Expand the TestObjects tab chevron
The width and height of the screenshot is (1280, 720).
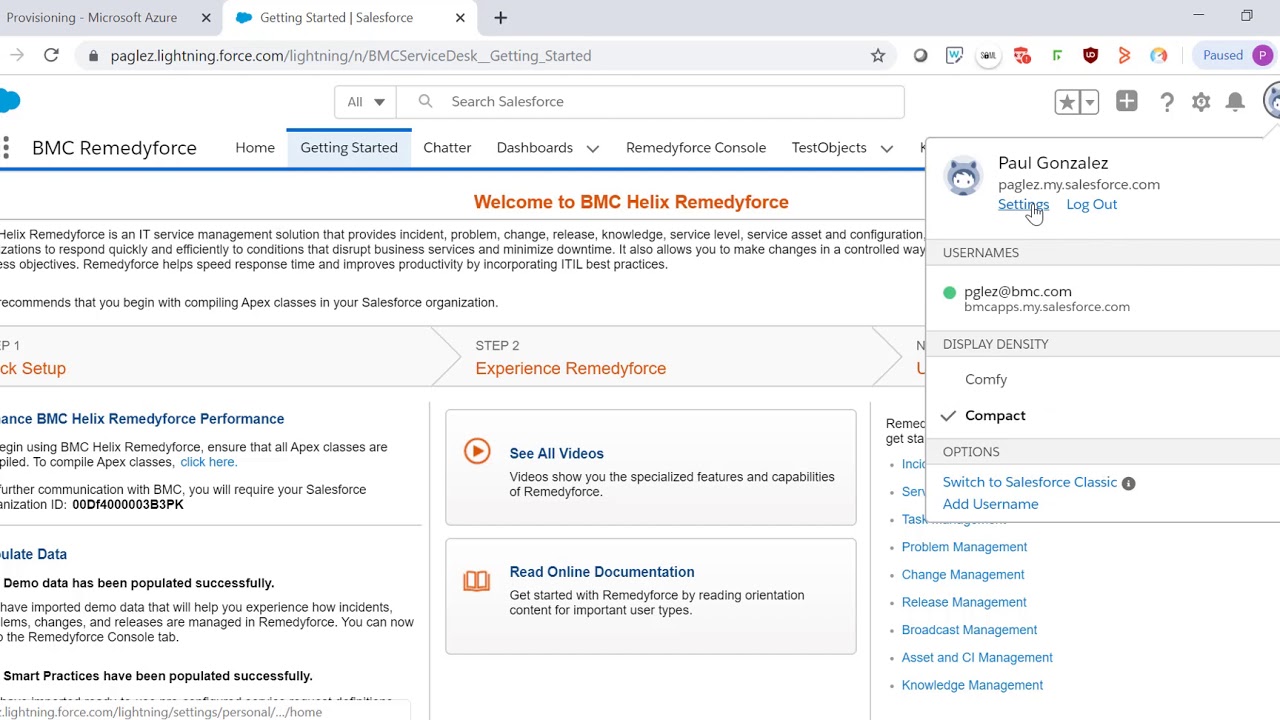coord(886,149)
